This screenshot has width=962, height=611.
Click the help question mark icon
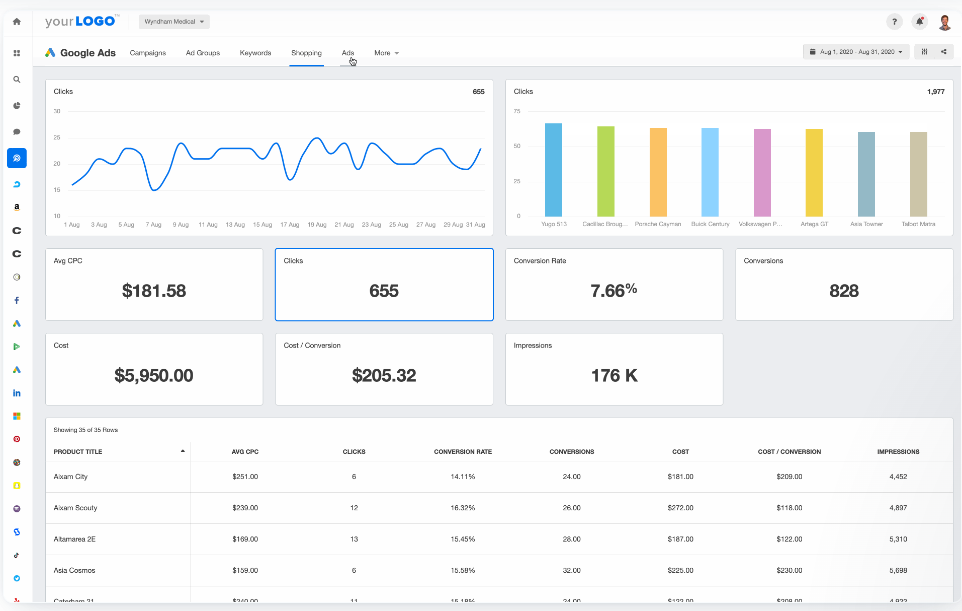coord(894,22)
